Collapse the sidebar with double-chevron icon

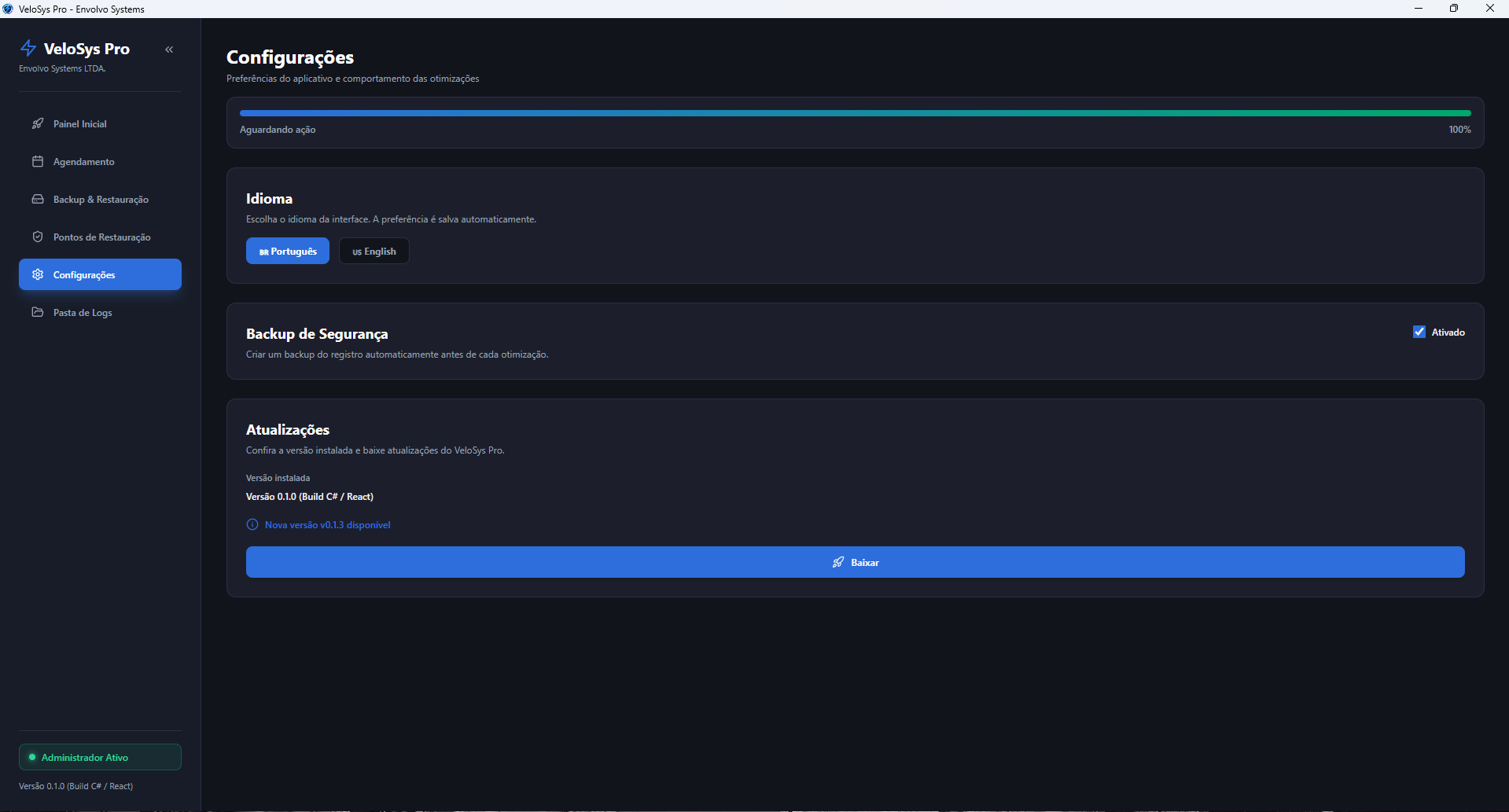[x=169, y=50]
